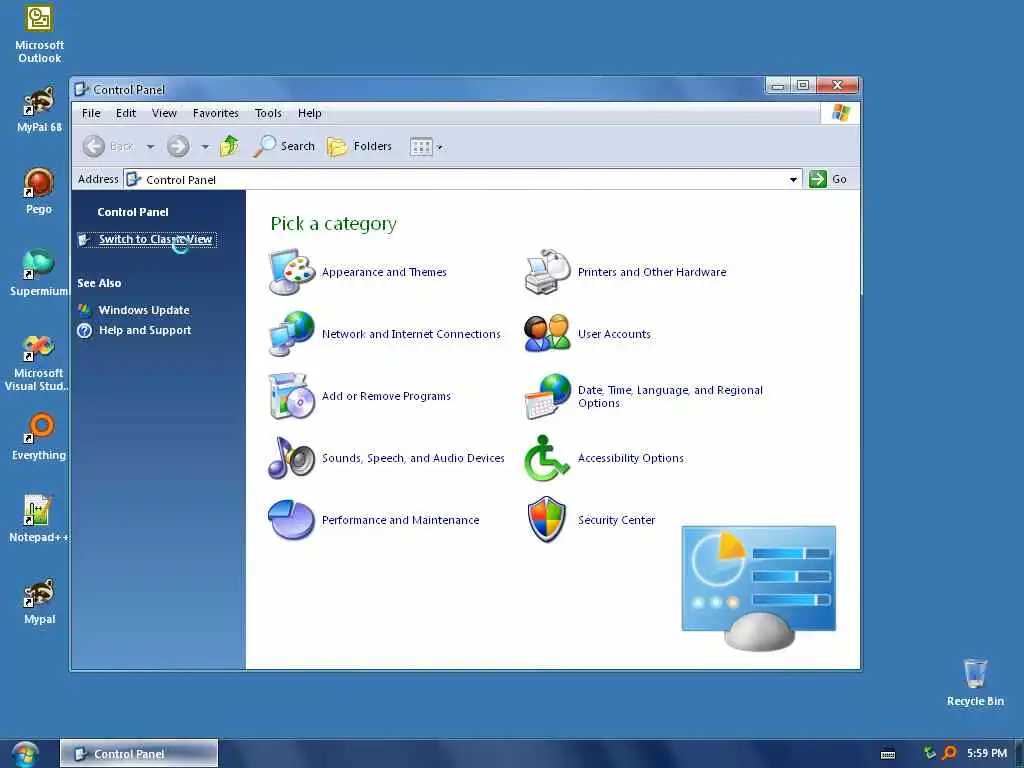This screenshot has width=1024, height=768.
Task: Open Sounds, Speech, Audio speaker icon
Action: click(291, 458)
